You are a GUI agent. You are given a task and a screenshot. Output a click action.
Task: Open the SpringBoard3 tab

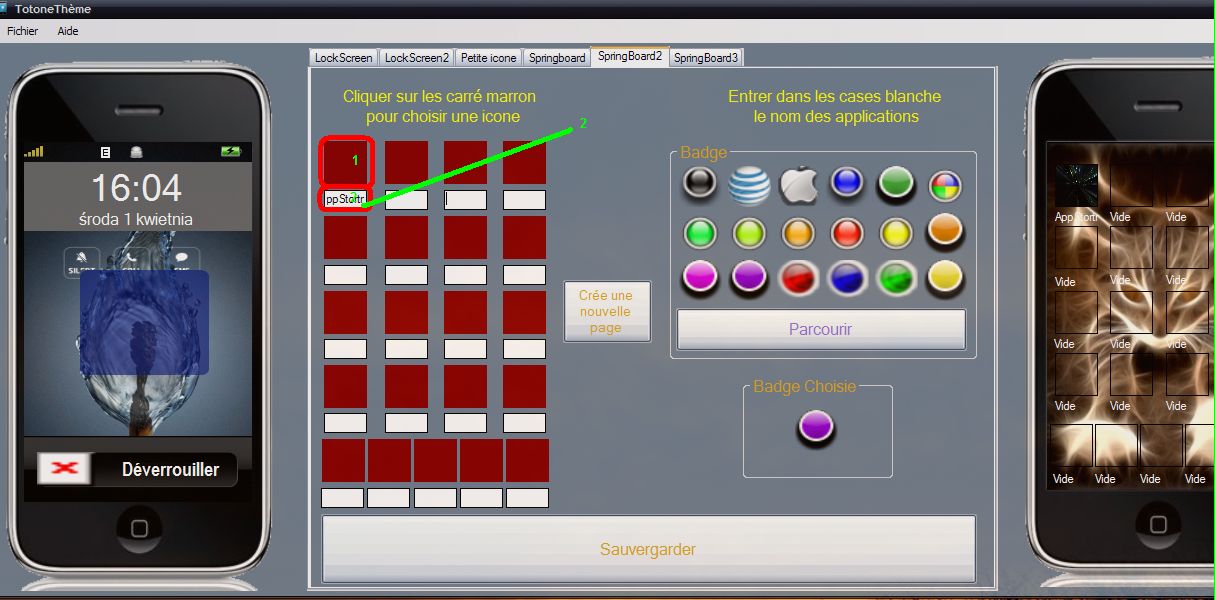click(706, 58)
